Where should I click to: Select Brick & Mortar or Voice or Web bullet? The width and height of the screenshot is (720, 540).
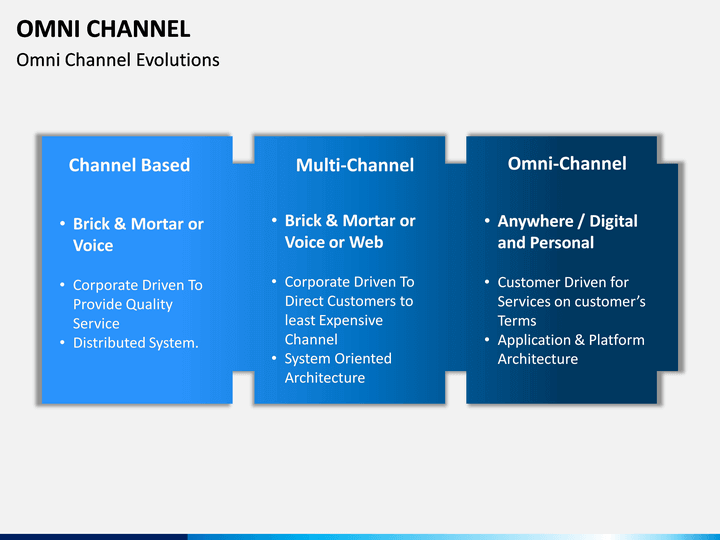350,231
